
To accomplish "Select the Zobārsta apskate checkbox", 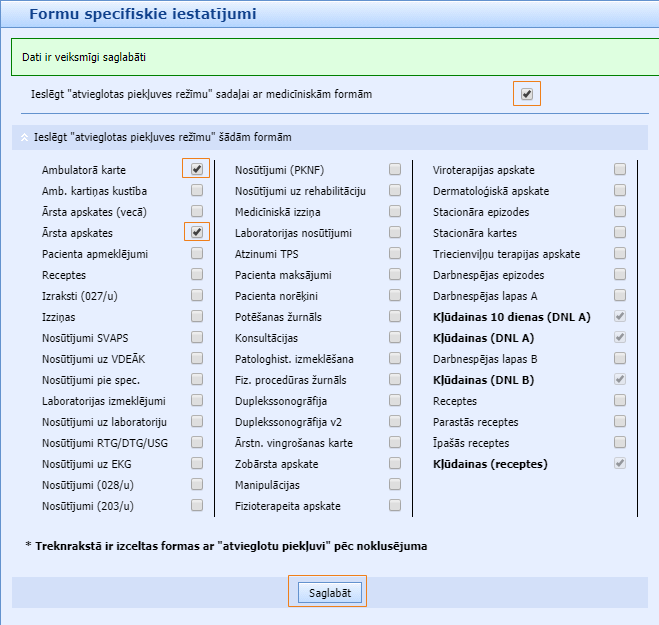I will pyautogui.click(x=396, y=463).
